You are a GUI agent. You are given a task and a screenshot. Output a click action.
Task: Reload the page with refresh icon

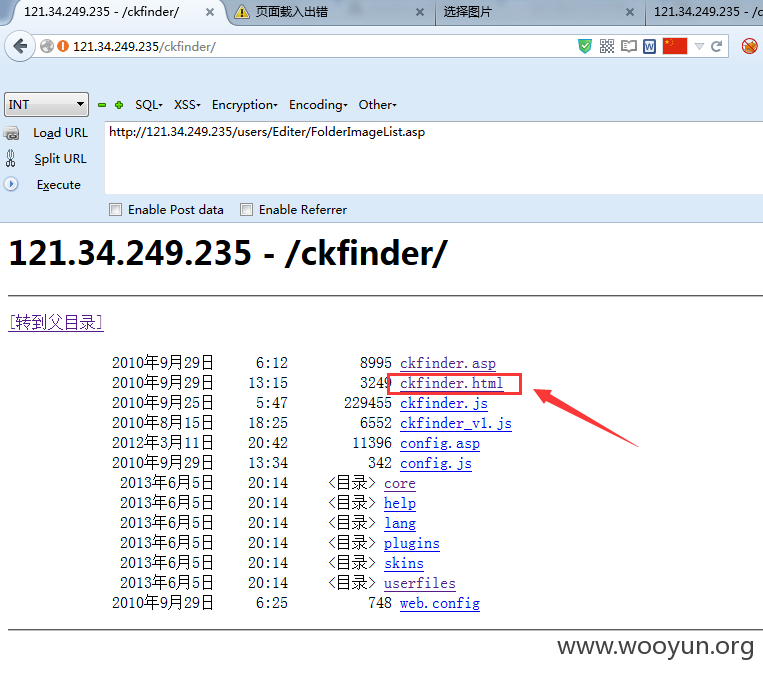(716, 47)
